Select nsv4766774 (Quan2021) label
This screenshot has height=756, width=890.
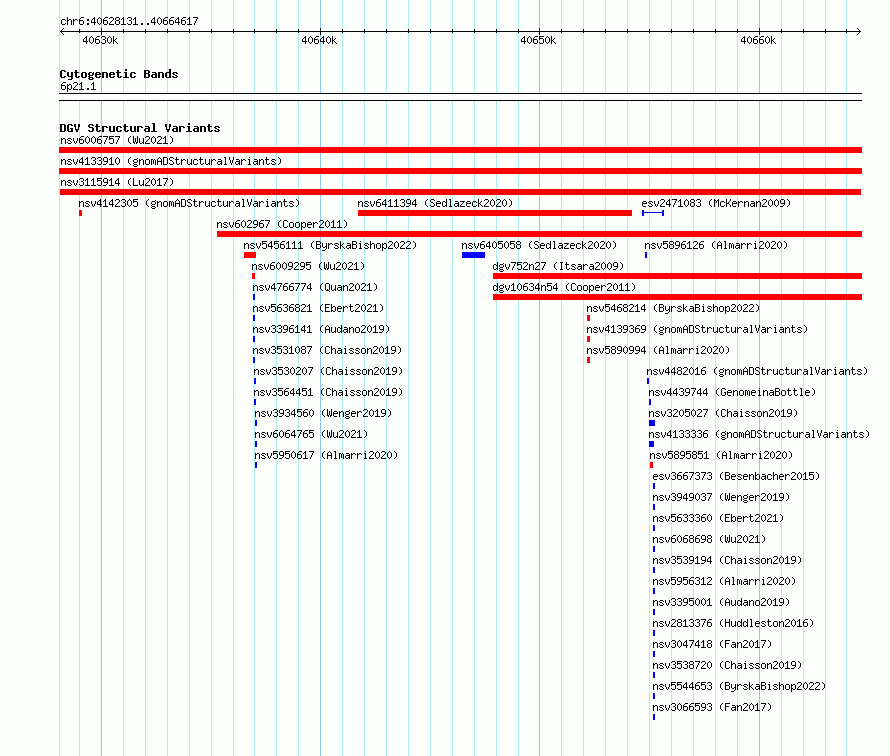tap(315, 287)
